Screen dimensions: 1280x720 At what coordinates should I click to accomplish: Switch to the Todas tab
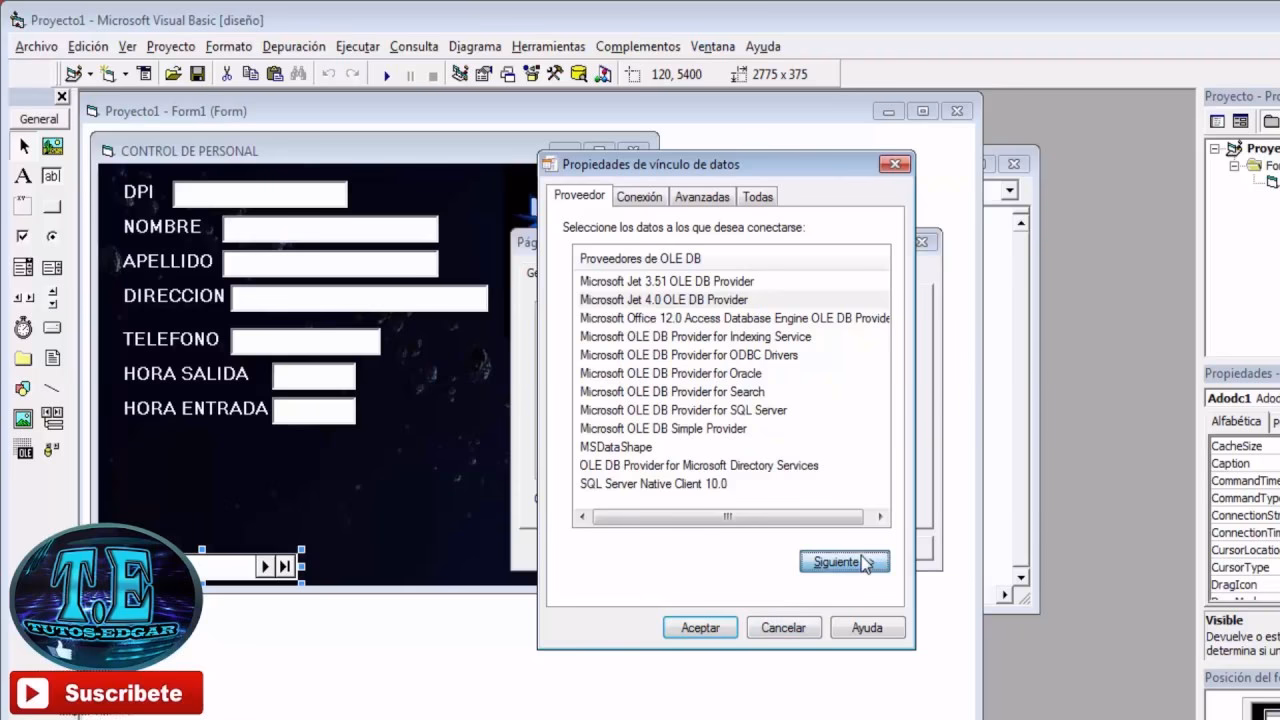[758, 197]
